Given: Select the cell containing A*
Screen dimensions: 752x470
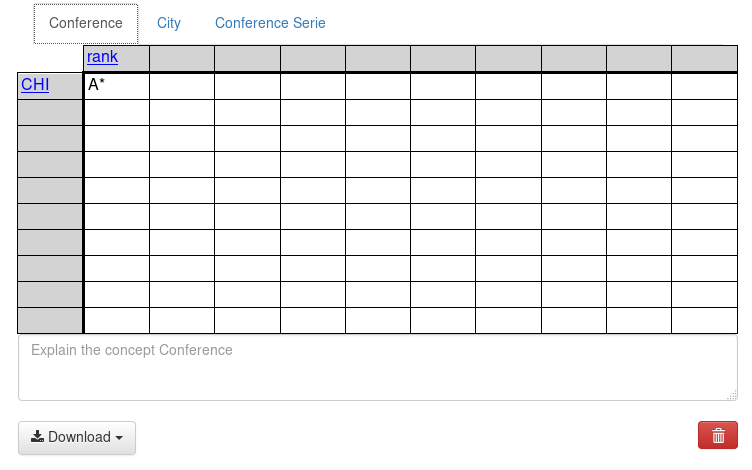Looking at the screenshot, I should [x=117, y=86].
